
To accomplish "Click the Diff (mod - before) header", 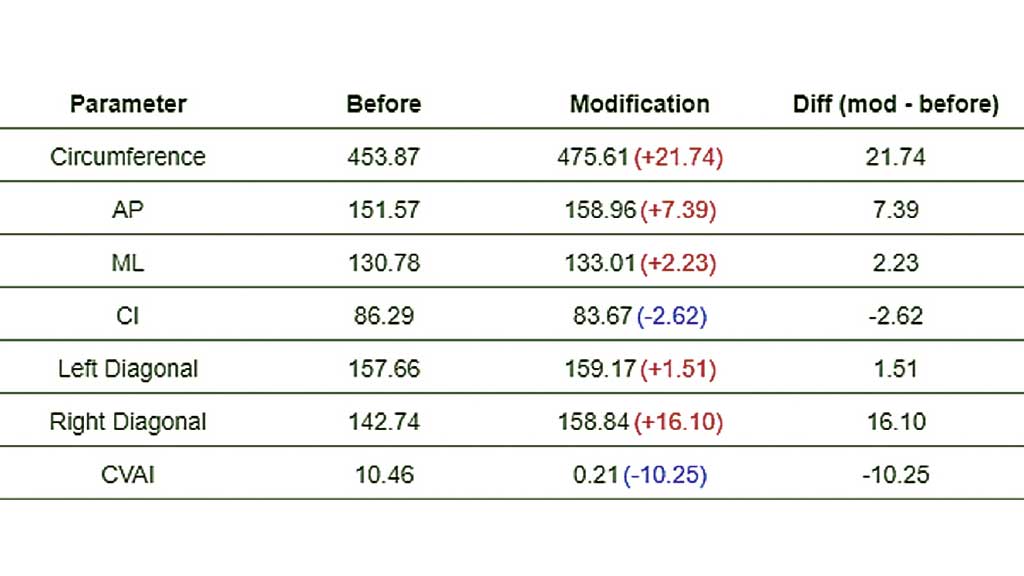I will pyautogui.click(x=895, y=104).
